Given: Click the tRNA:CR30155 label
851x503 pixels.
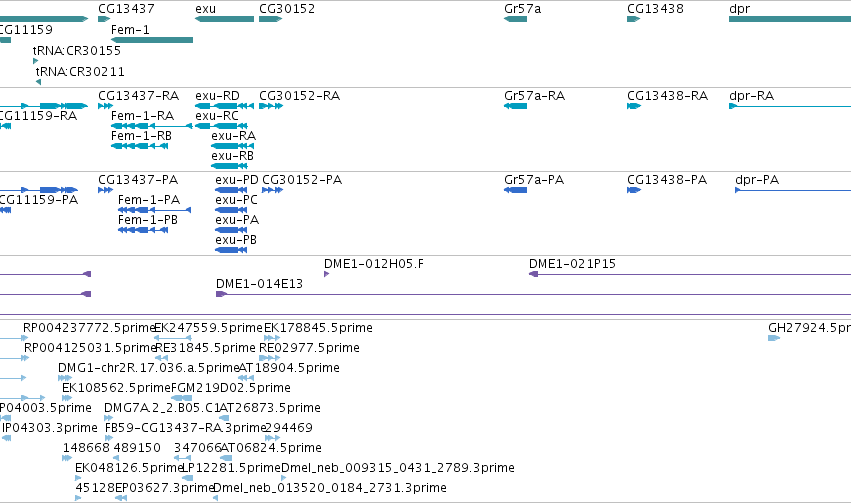Looking at the screenshot, I should point(77,50).
